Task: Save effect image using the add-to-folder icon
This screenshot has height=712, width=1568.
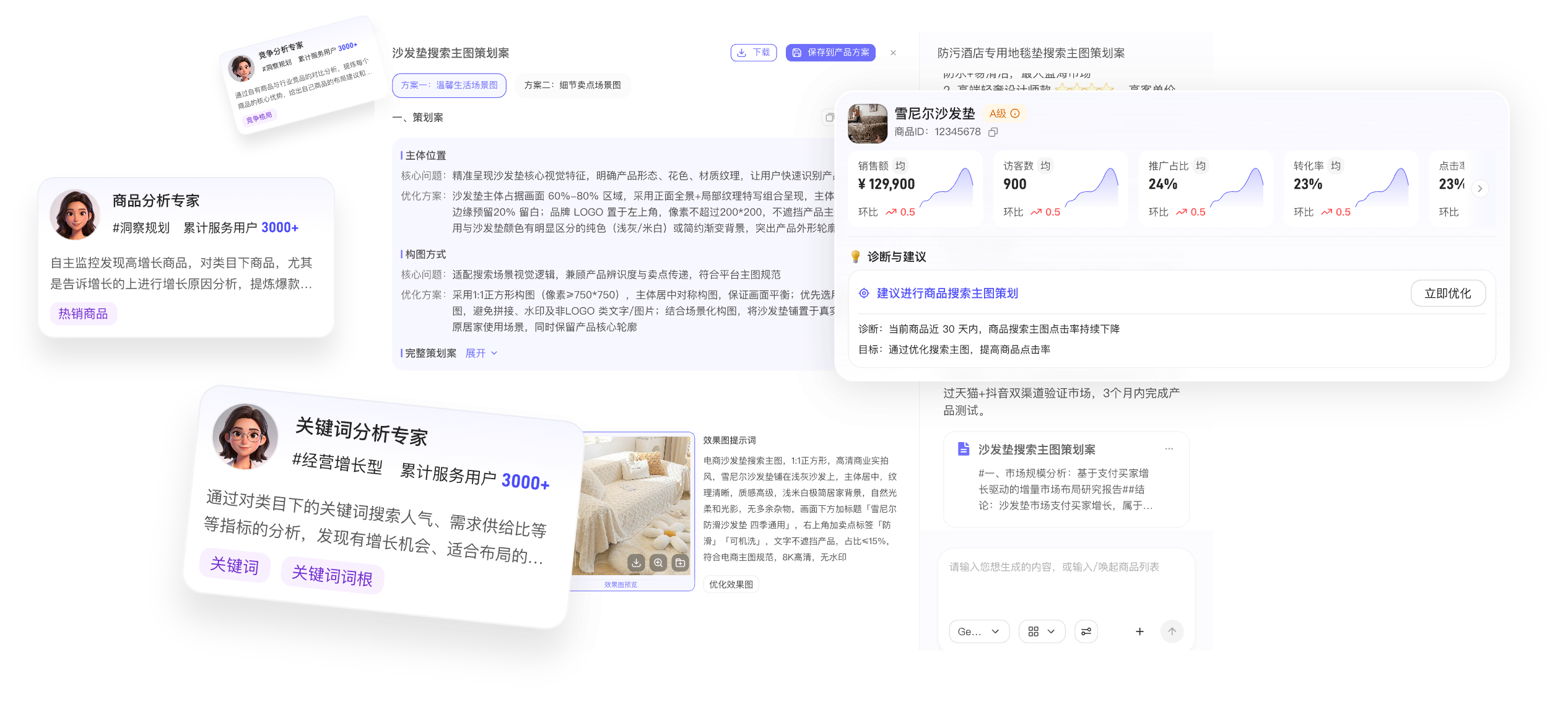Action: 680,563
